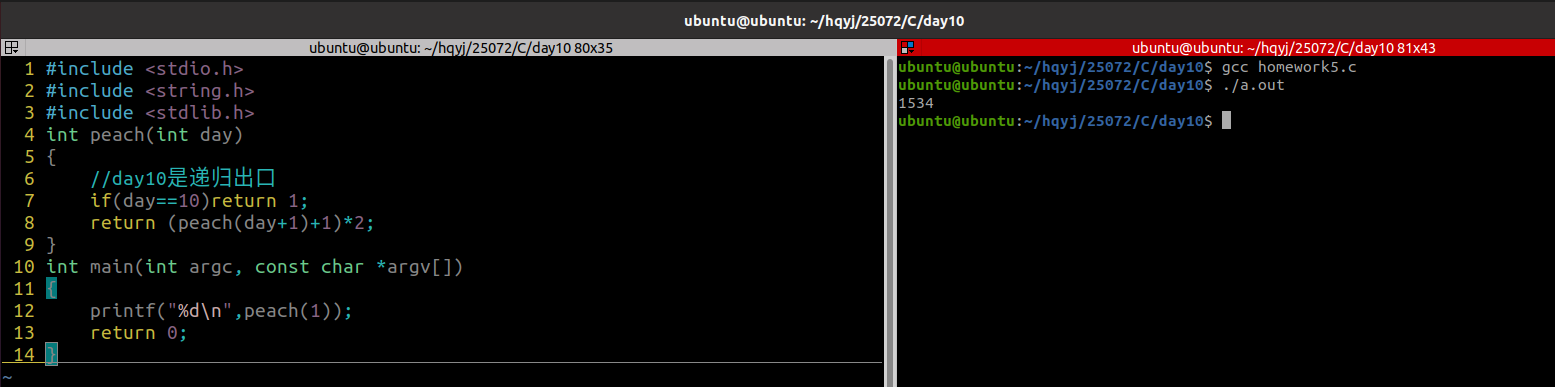Click the 'return 0;' line
Viewport: 1555px width, 387px height.
(139, 333)
